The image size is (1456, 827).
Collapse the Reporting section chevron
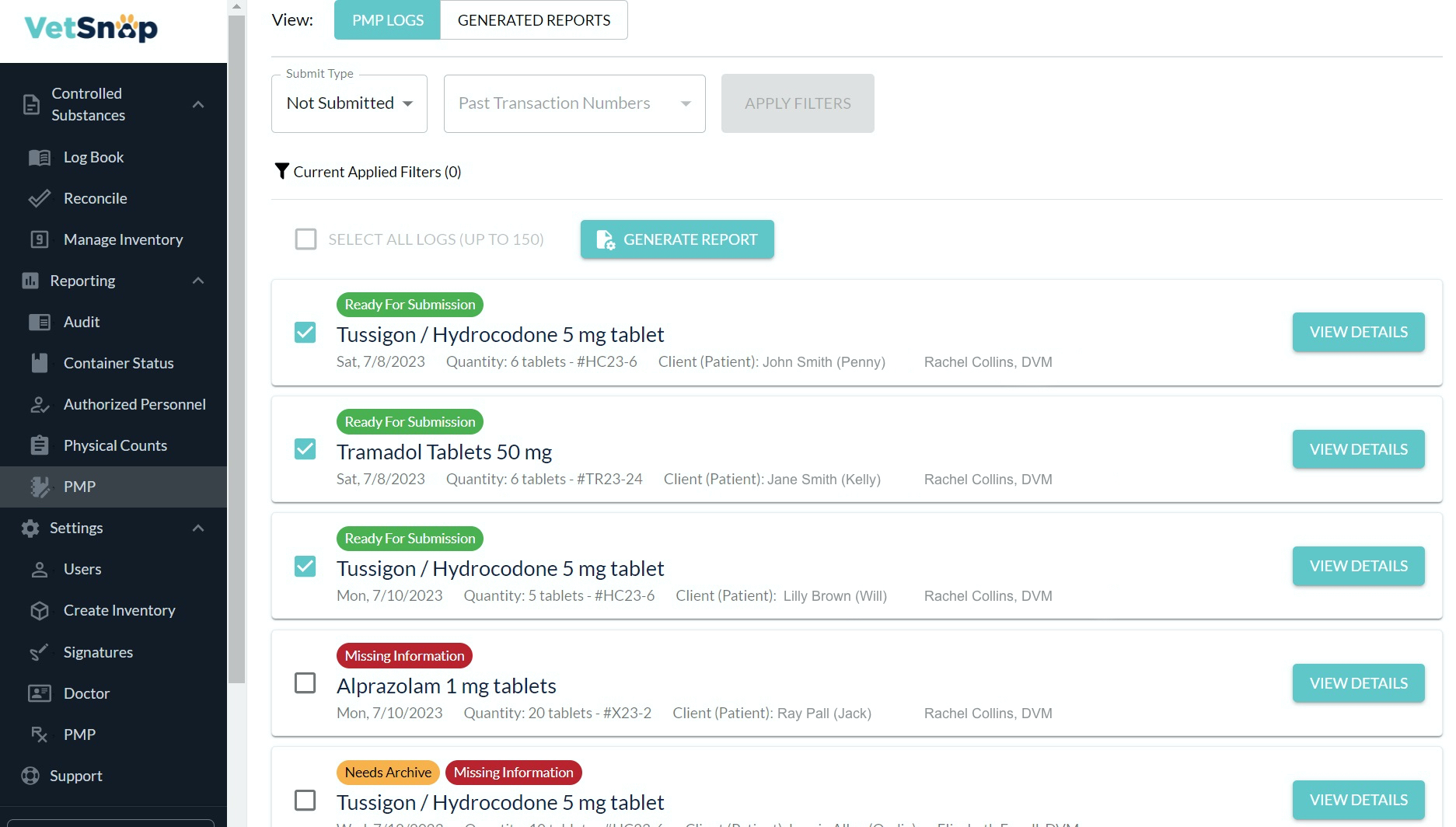pyautogui.click(x=198, y=281)
